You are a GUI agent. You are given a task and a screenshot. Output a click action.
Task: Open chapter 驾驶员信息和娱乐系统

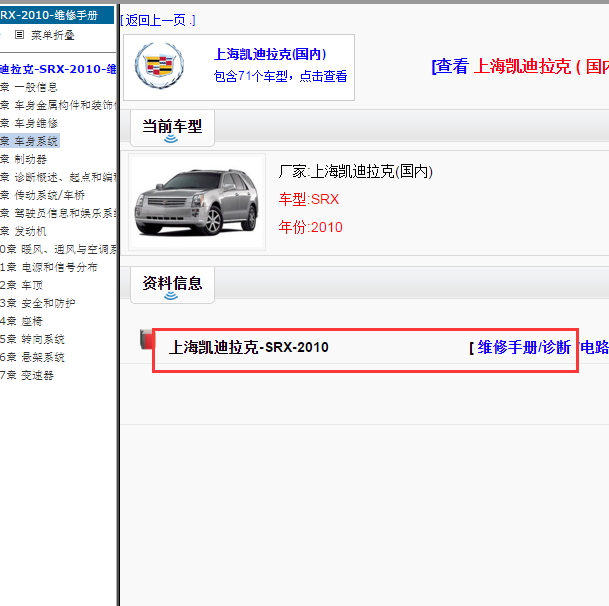point(58,213)
